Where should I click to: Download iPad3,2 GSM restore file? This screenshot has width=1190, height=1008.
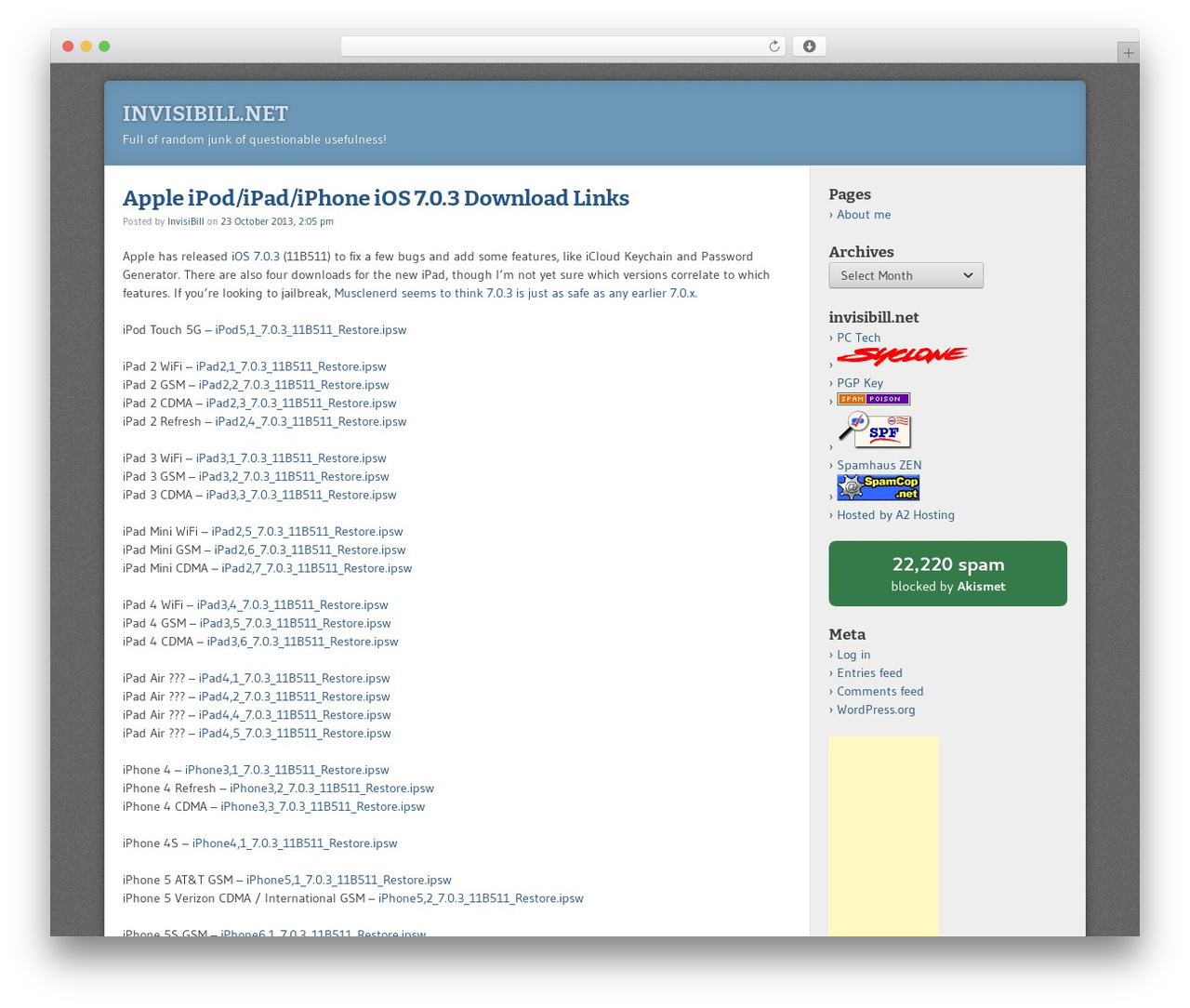pyautogui.click(x=294, y=476)
